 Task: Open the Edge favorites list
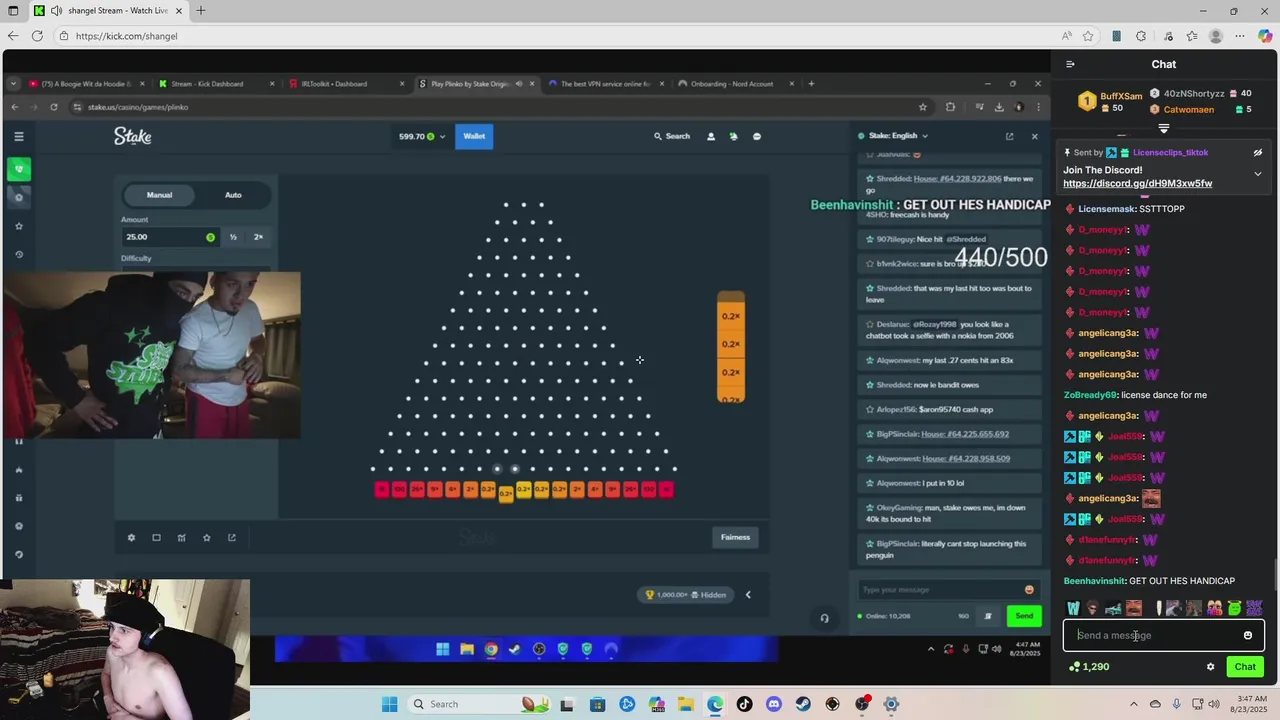click(x=1191, y=36)
